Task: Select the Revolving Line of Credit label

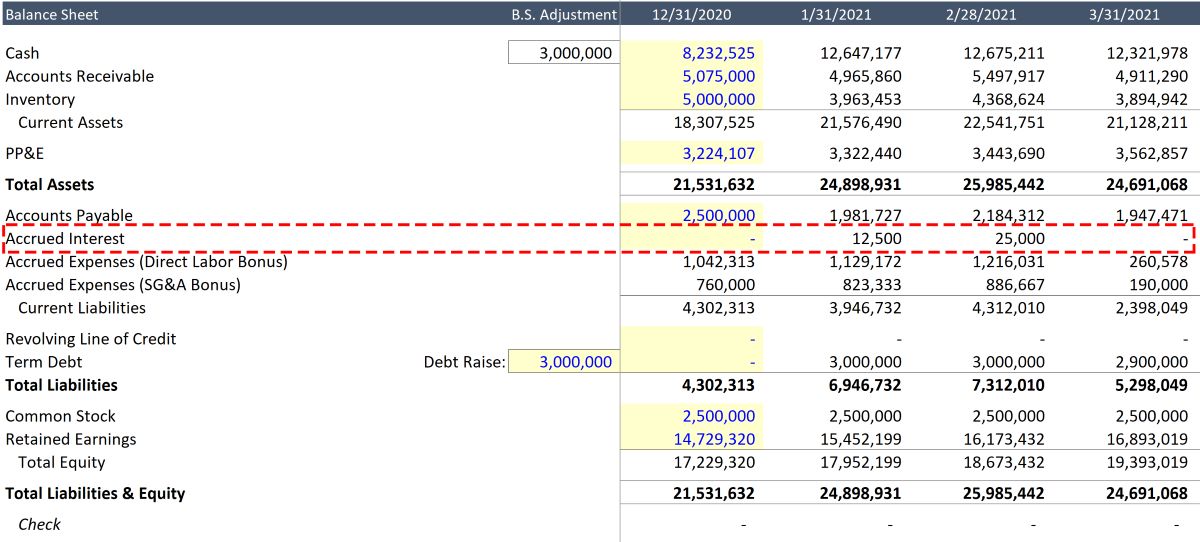Action: 90,339
